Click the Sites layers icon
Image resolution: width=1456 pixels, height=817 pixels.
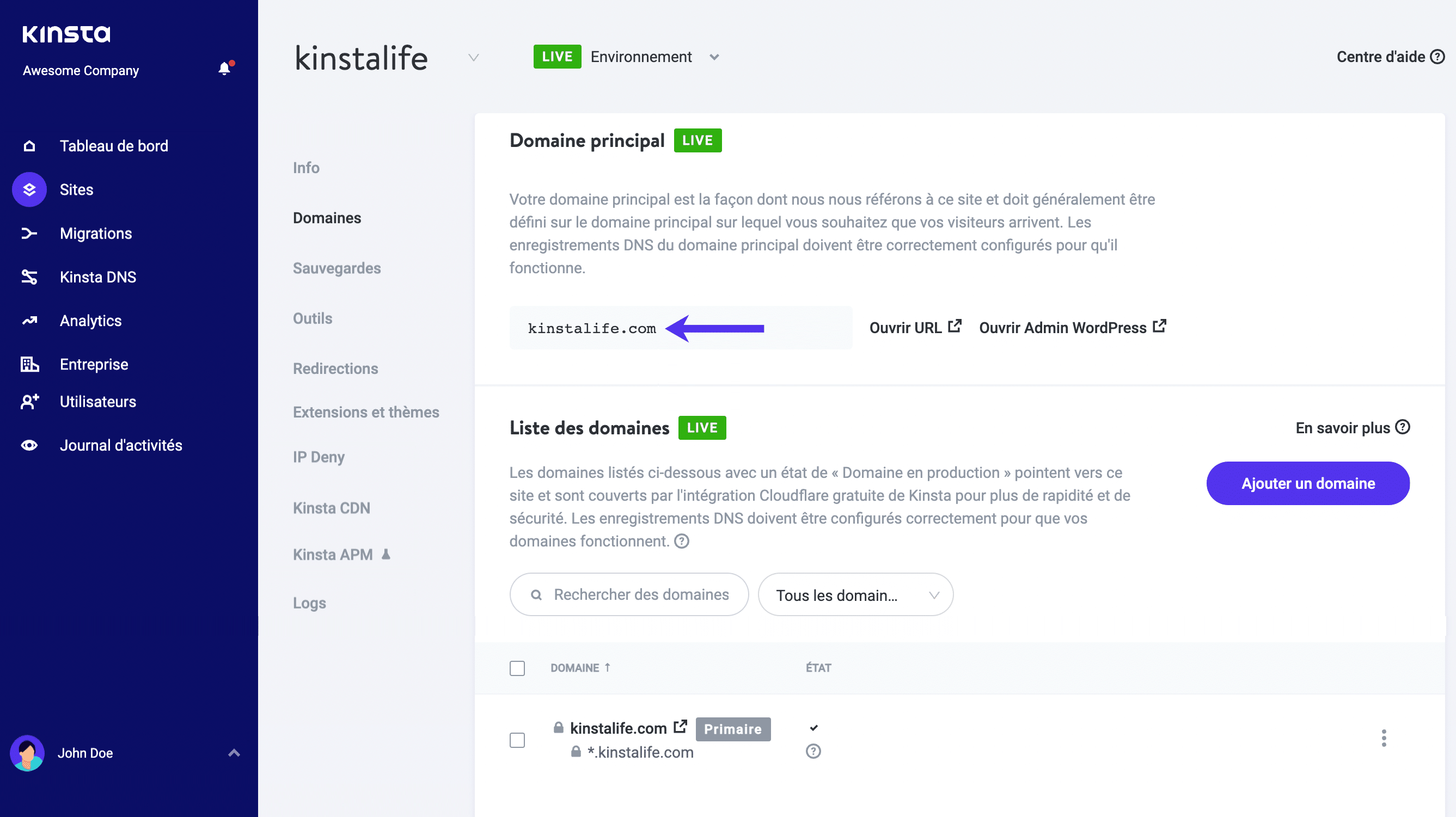click(29, 190)
